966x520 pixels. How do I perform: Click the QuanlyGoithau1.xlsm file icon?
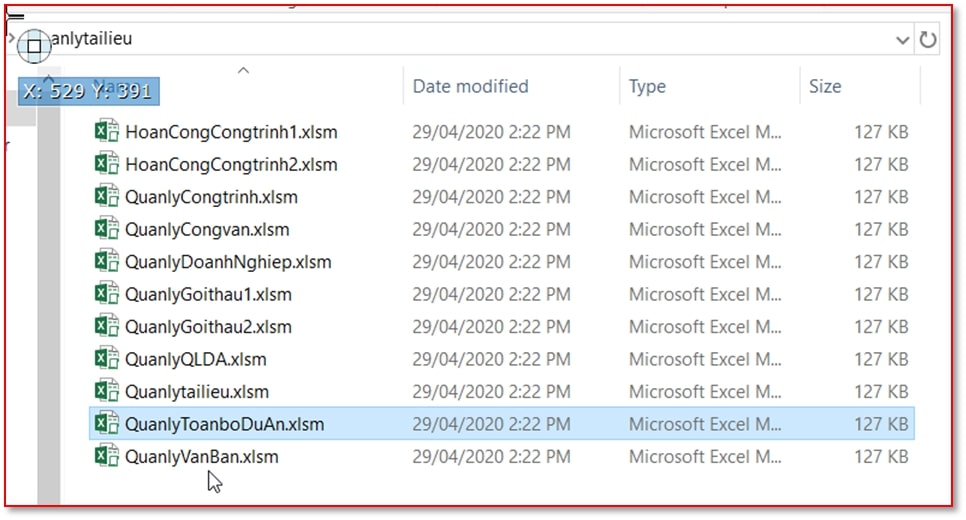pos(106,294)
